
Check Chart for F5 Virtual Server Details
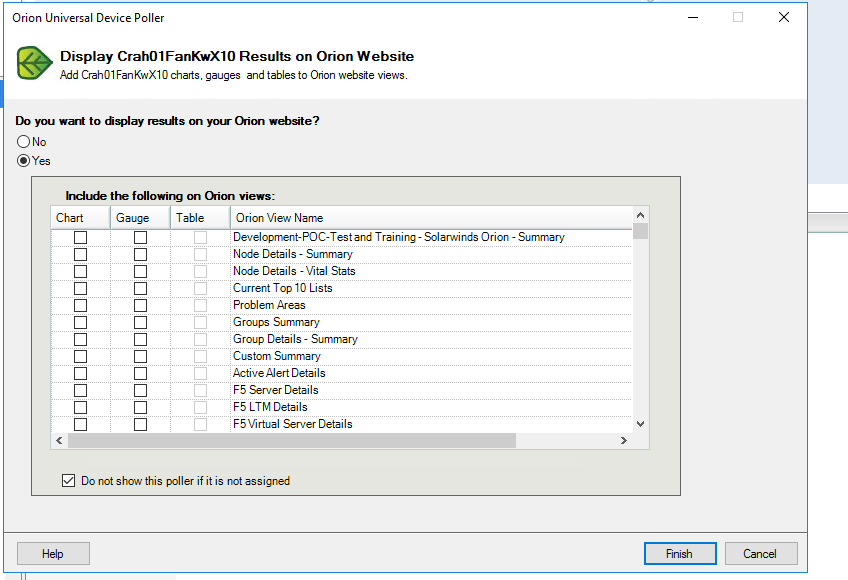point(81,424)
